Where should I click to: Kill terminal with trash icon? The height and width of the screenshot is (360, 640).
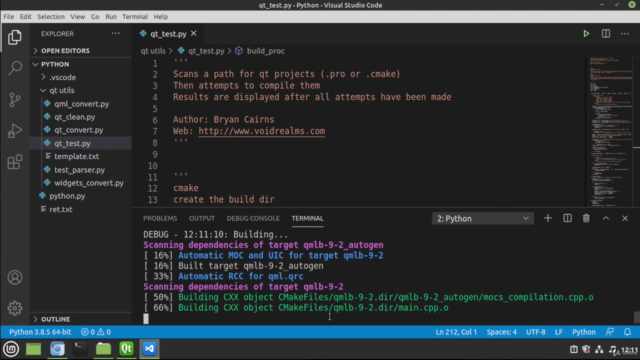click(x=586, y=218)
